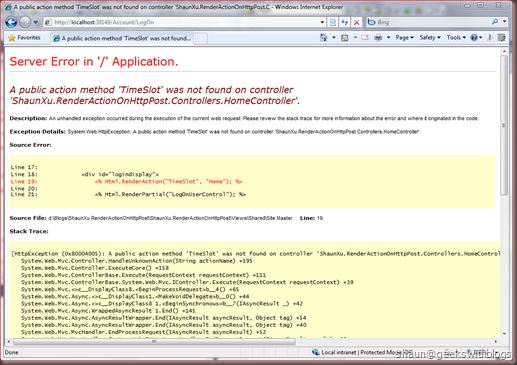The image size is (517, 365).
Task: Click the localhost address bar URL
Action: point(104,22)
